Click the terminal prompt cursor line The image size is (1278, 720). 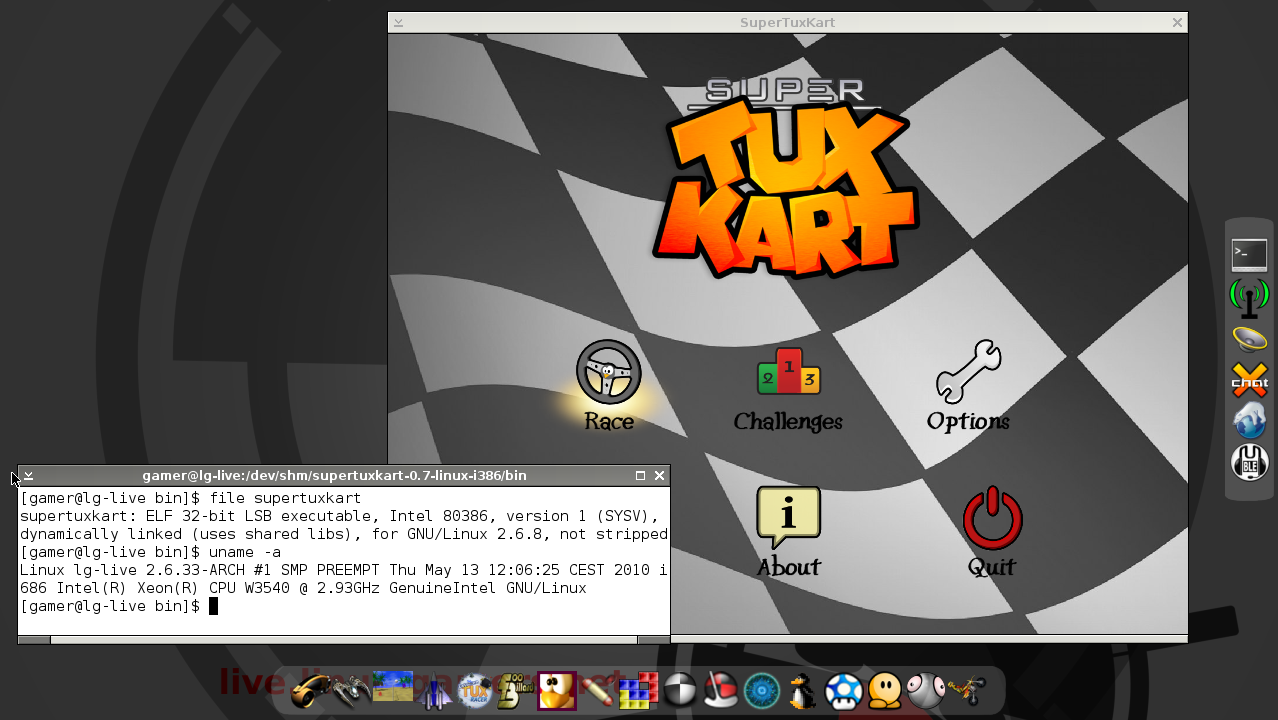[119, 606]
